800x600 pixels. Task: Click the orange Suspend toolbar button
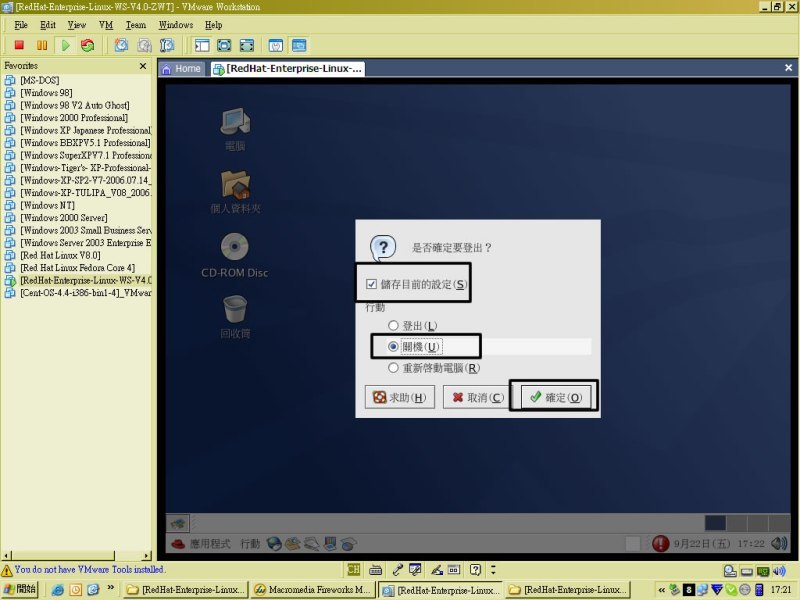tap(42, 45)
